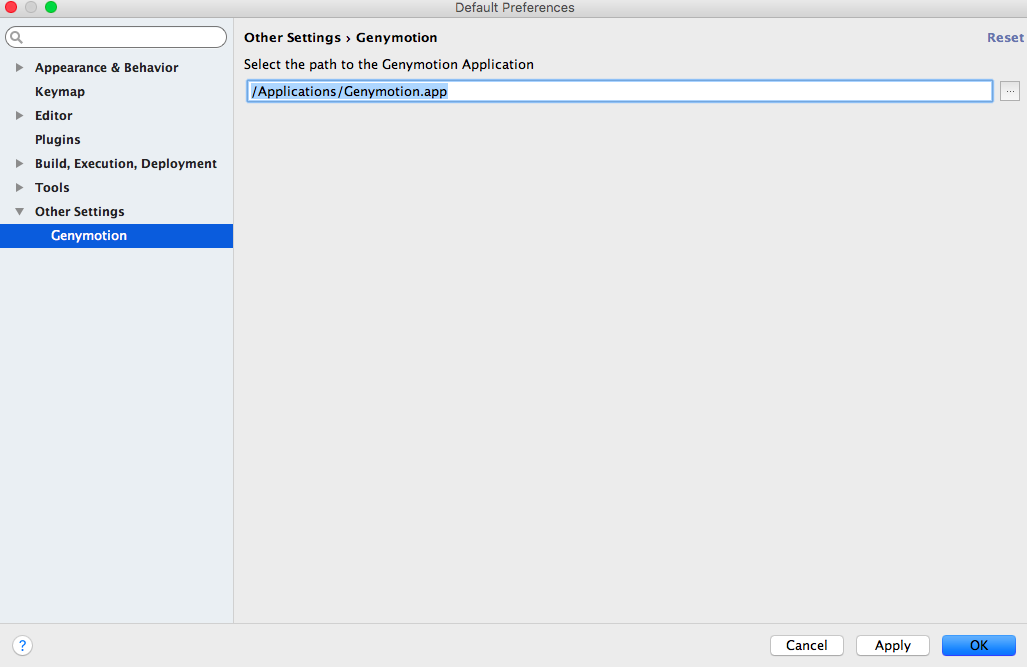The width and height of the screenshot is (1027, 667).
Task: Browse for Genymotion path with ellipsis button
Action: 1010,91
